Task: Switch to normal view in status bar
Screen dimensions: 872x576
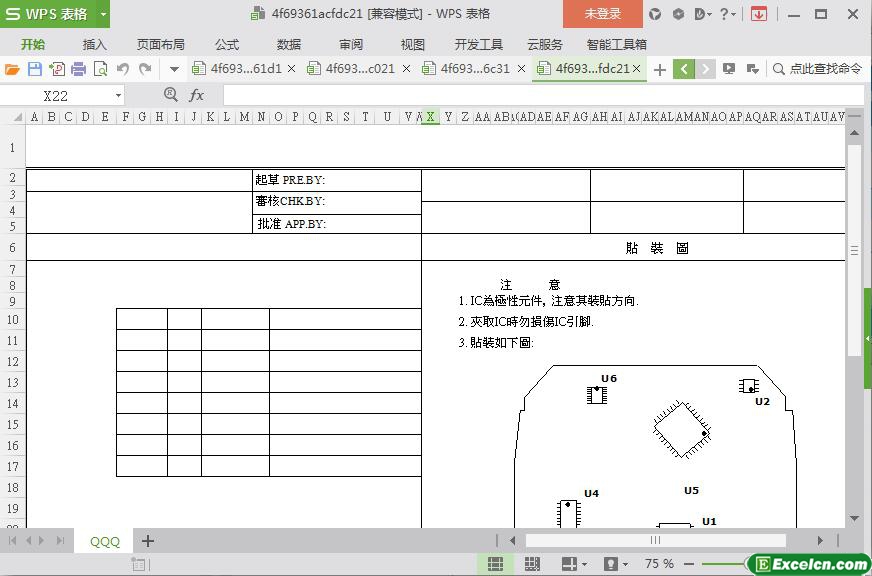Action: 495,564
